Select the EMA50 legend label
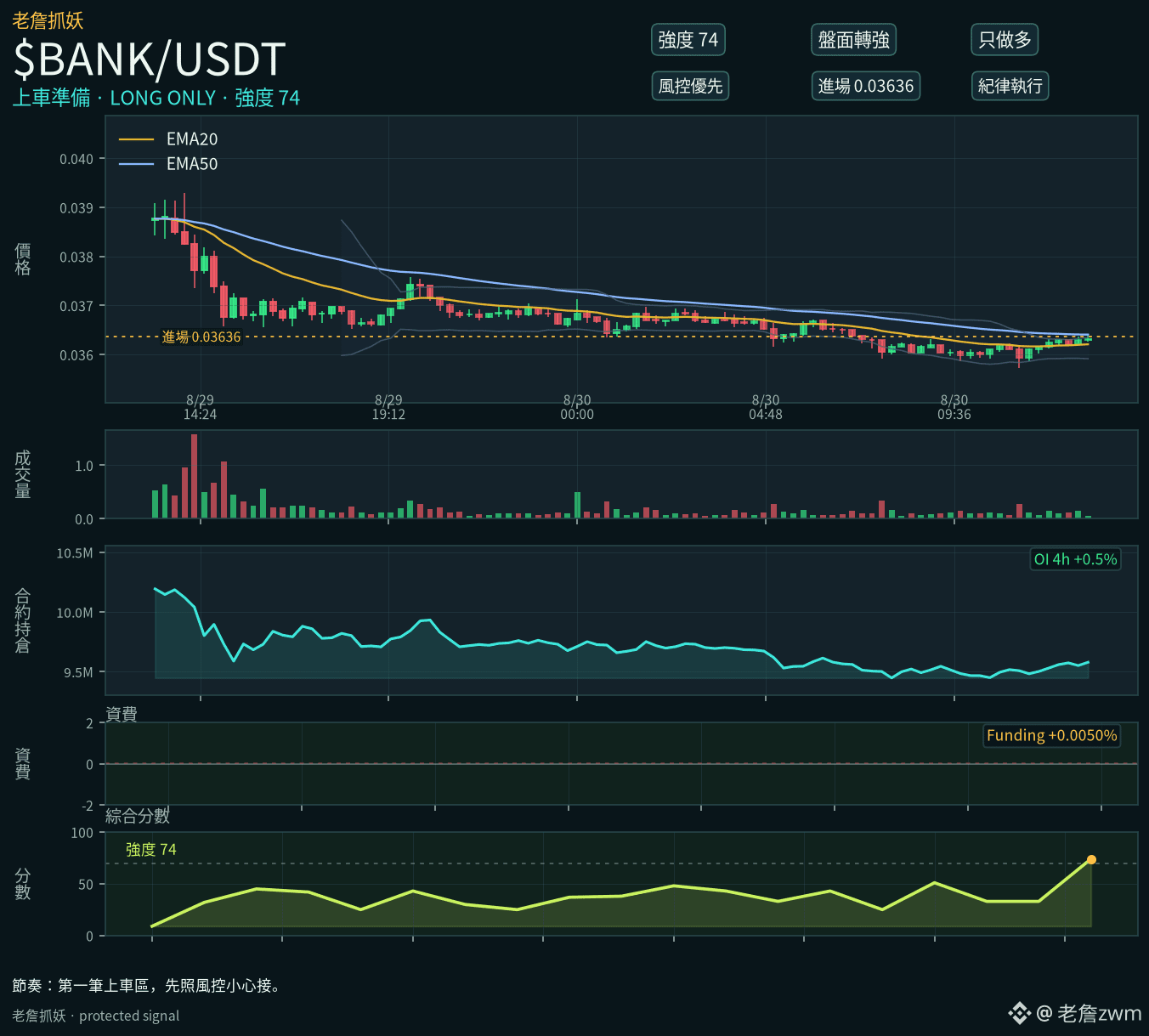Viewport: 1149px width, 1036px height. [x=192, y=164]
